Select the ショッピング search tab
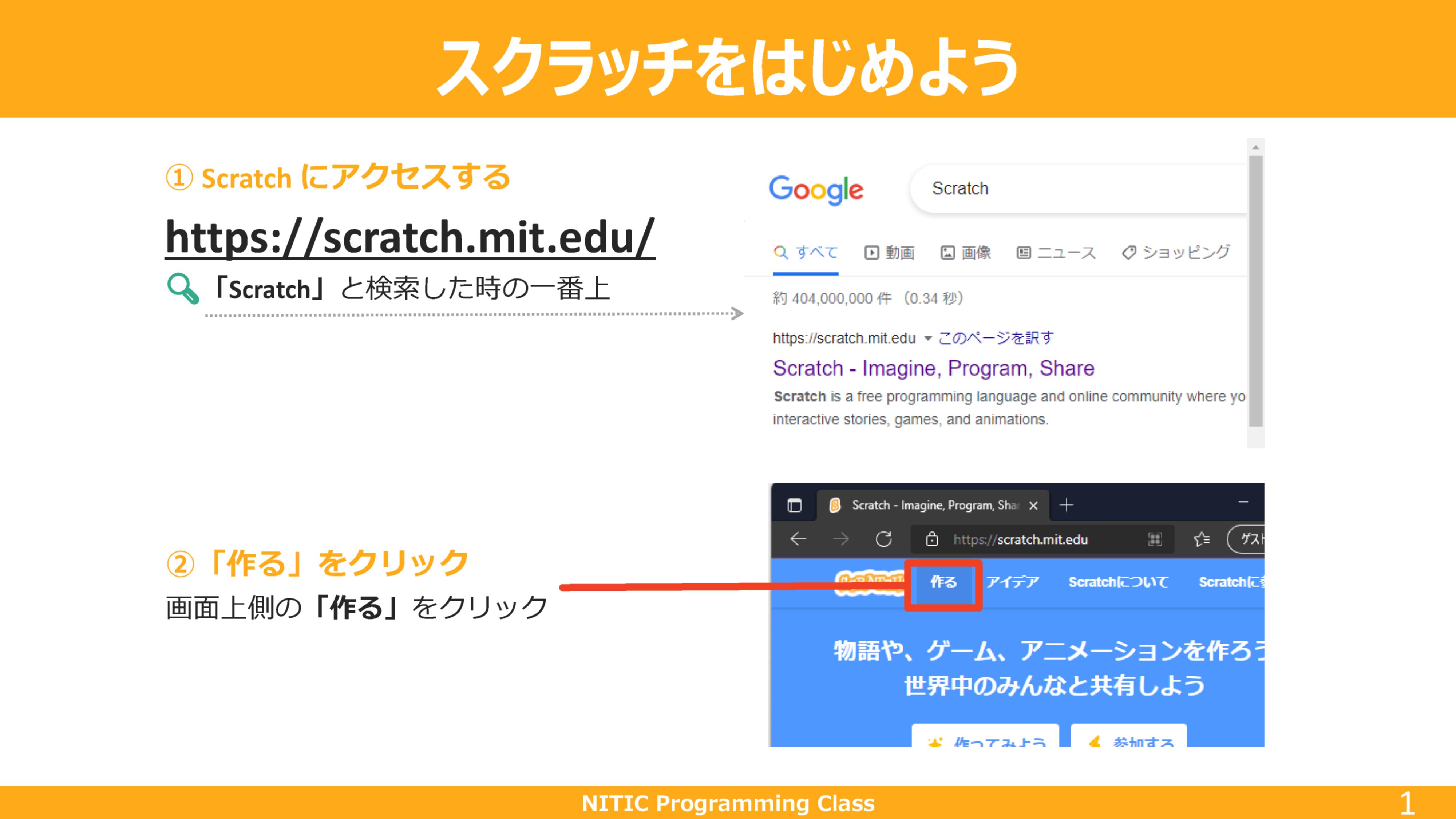This screenshot has width=1456, height=819. click(1176, 252)
